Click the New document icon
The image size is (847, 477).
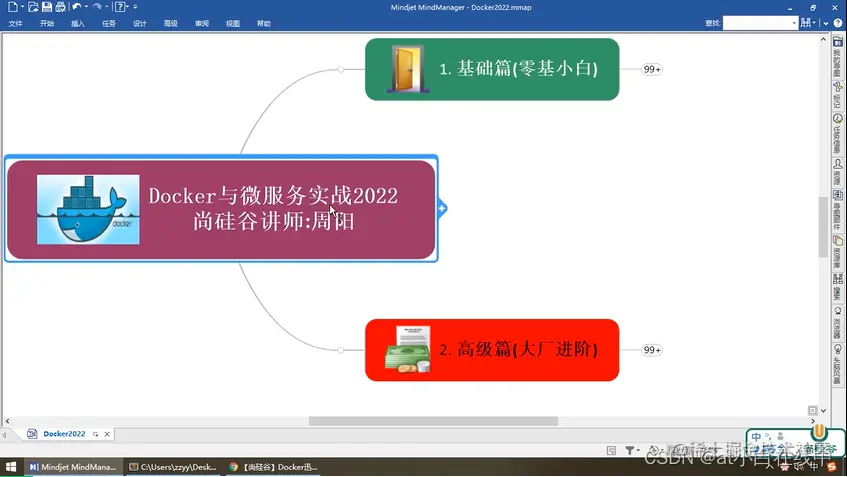tap(12, 7)
